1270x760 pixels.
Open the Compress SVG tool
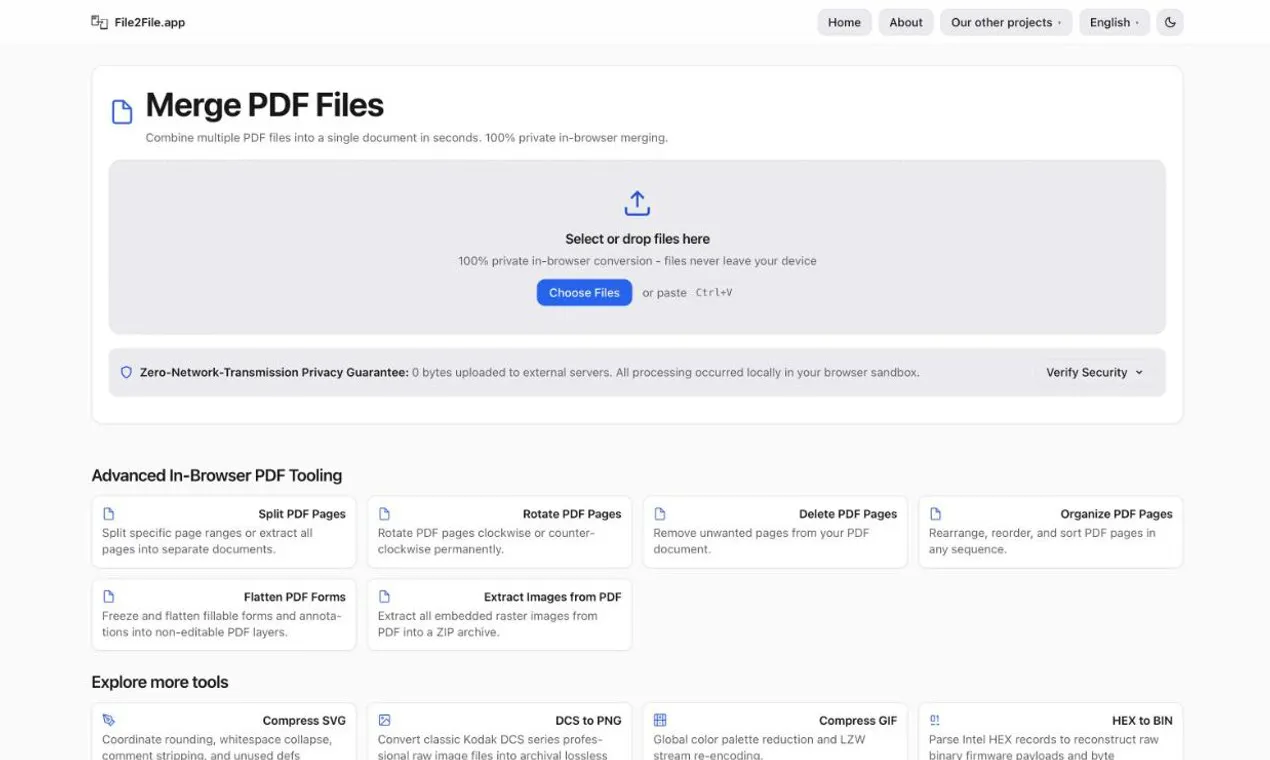point(224,732)
